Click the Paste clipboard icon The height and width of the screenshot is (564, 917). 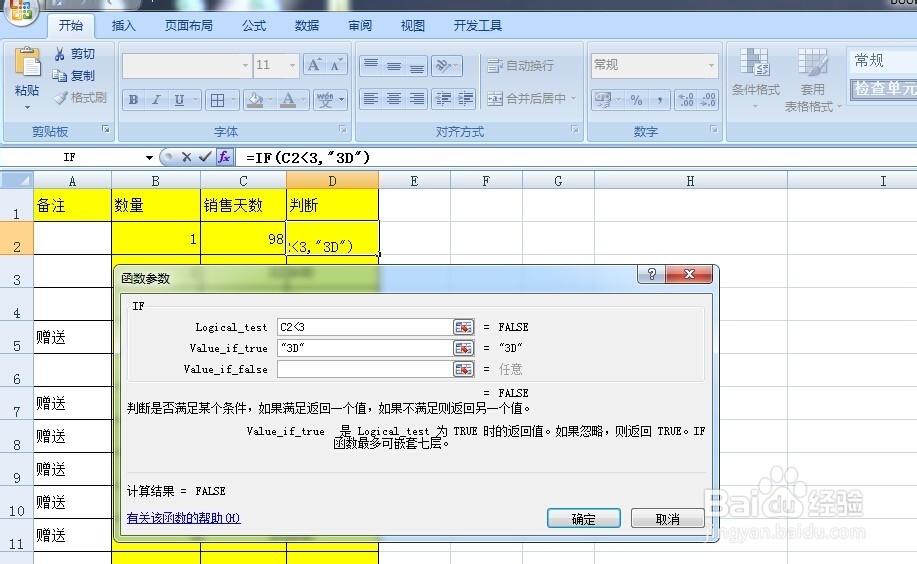[x=27, y=63]
